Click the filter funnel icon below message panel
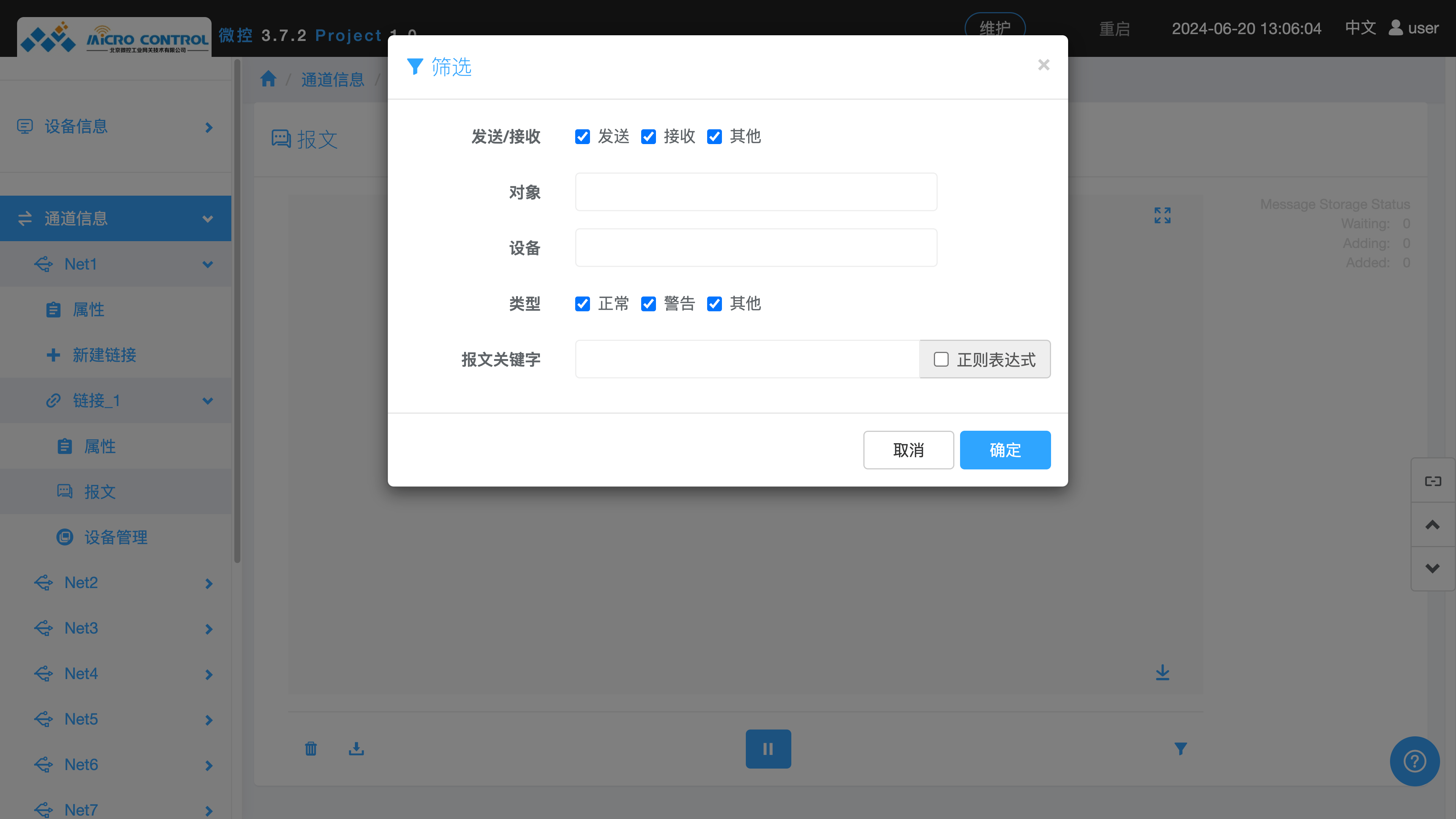Viewport: 1456px width, 819px height. point(1180,748)
